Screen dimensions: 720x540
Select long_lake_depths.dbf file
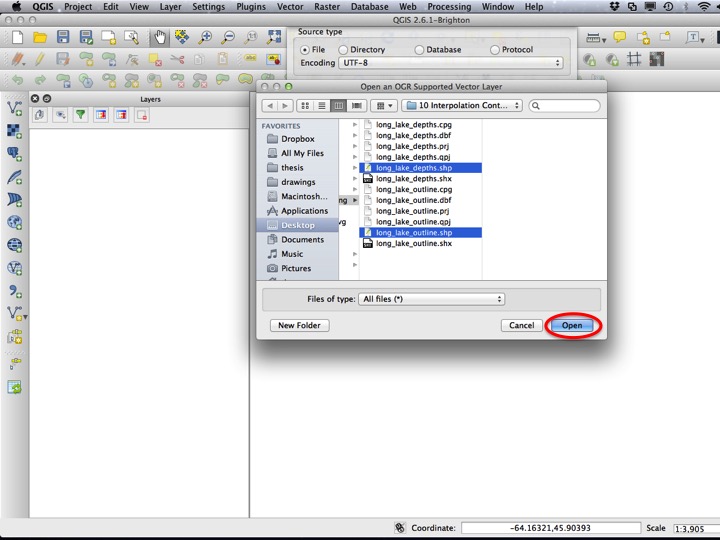coord(413,135)
